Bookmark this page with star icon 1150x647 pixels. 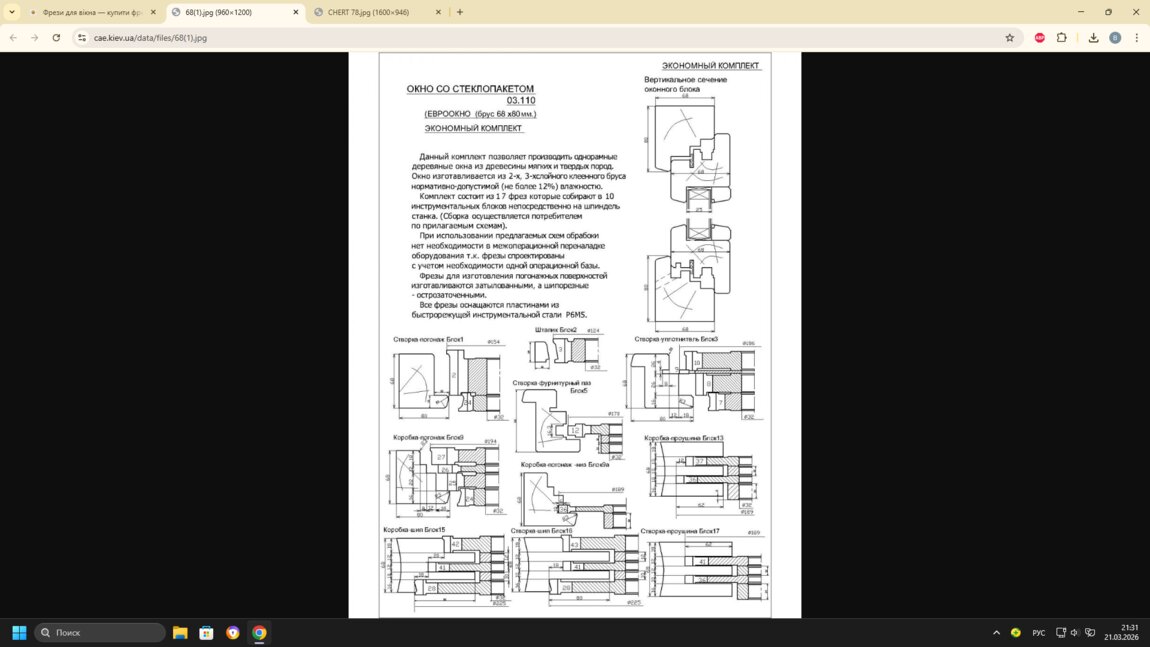[x=1009, y=38]
